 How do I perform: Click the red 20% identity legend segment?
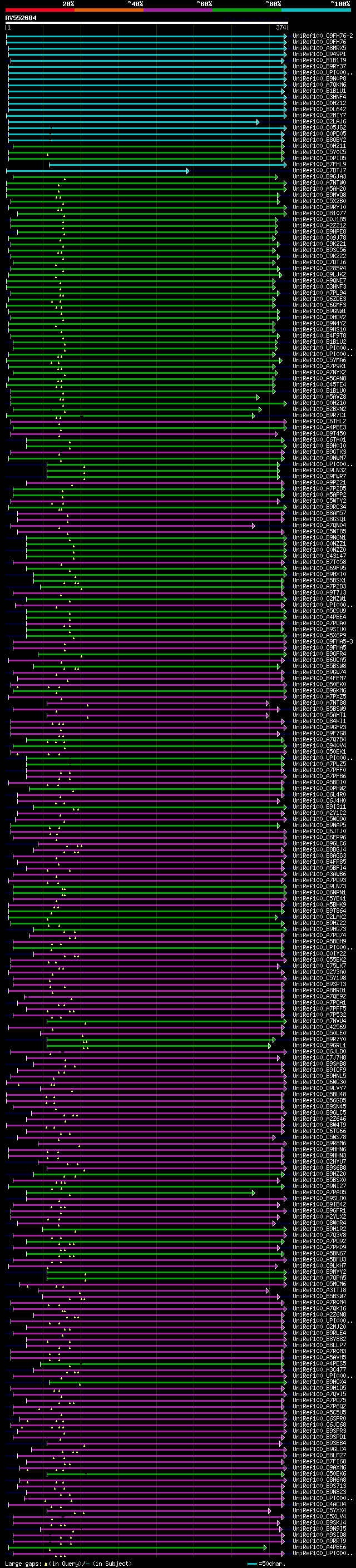click(39, 11)
